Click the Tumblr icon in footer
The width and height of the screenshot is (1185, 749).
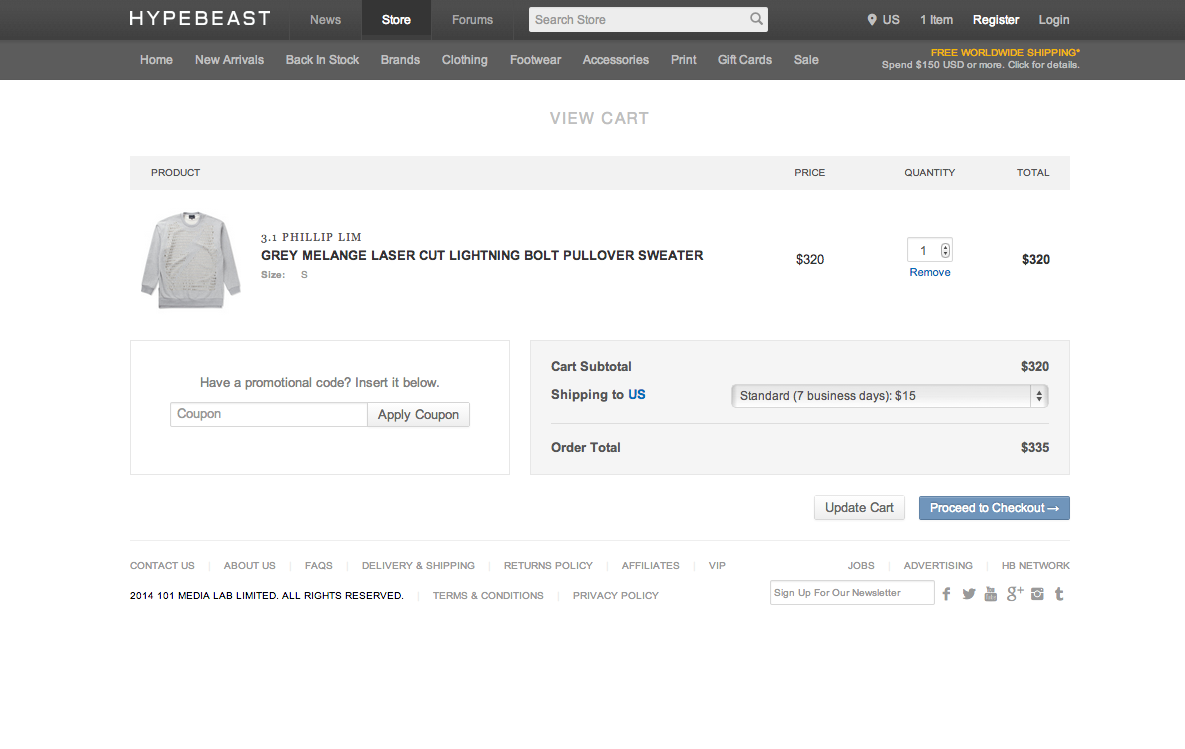[x=1059, y=594]
